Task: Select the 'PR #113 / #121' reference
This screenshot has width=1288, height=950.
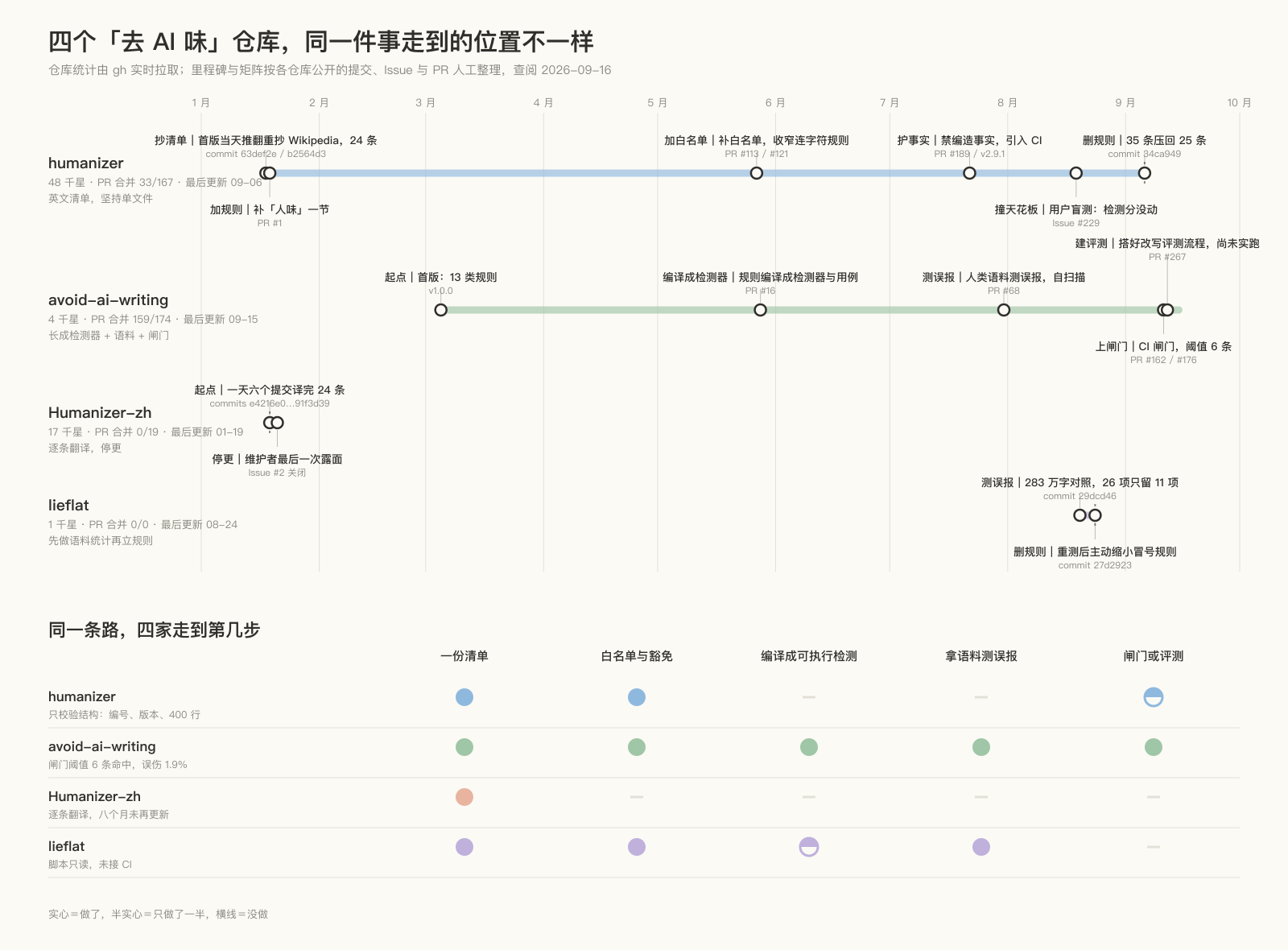Action: click(x=757, y=154)
